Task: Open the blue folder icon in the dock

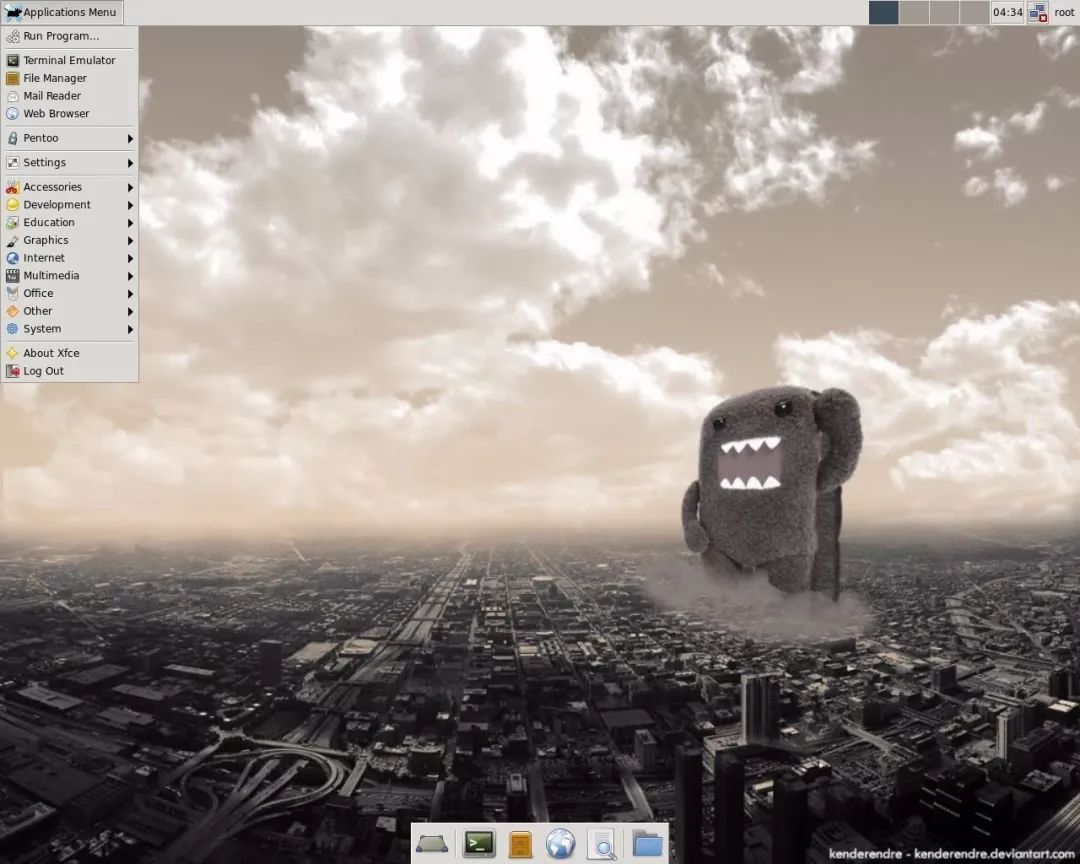Action: (x=647, y=844)
